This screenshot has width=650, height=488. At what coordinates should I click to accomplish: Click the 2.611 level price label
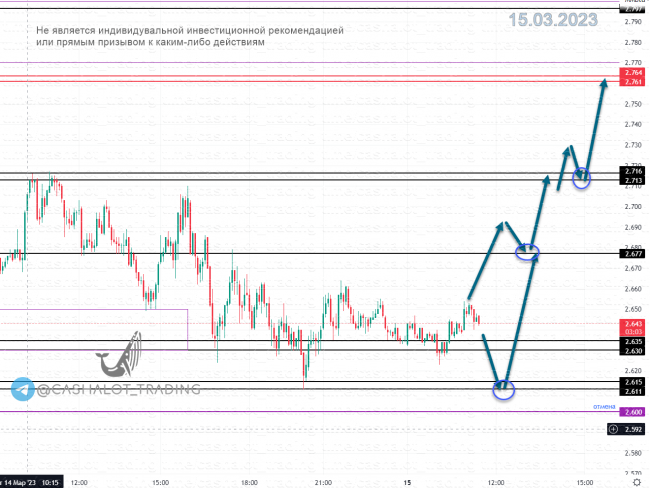[x=633, y=391]
